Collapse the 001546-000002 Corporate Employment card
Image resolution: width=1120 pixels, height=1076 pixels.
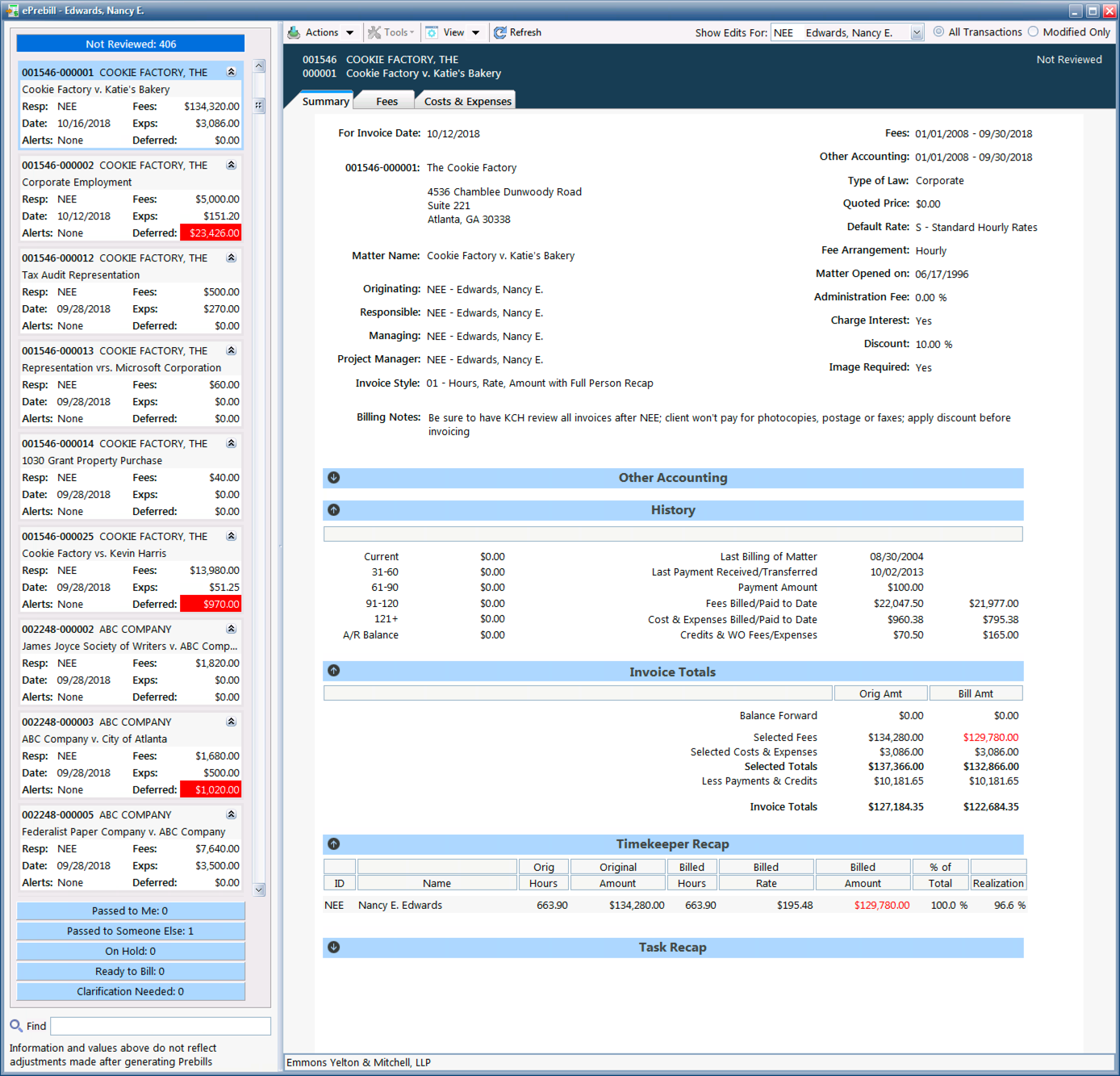point(231,165)
